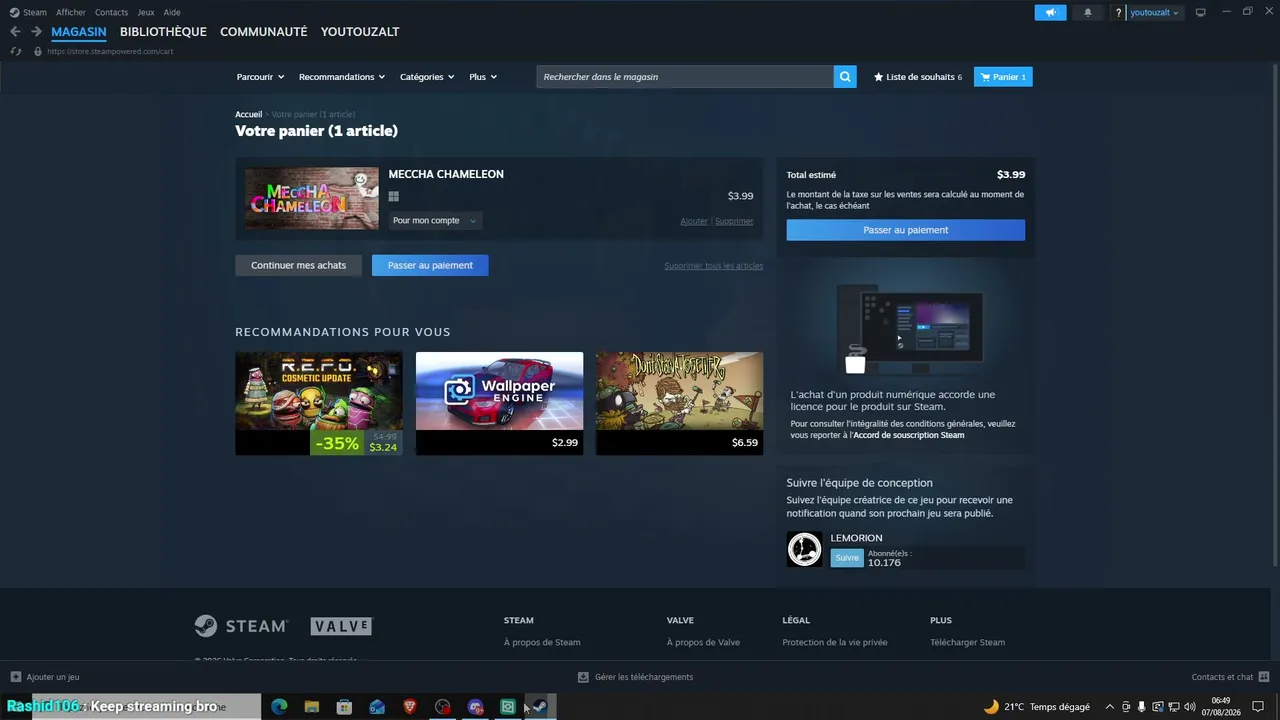Open the Mail app from the taskbar
Image resolution: width=1280 pixels, height=720 pixels.
(377, 707)
